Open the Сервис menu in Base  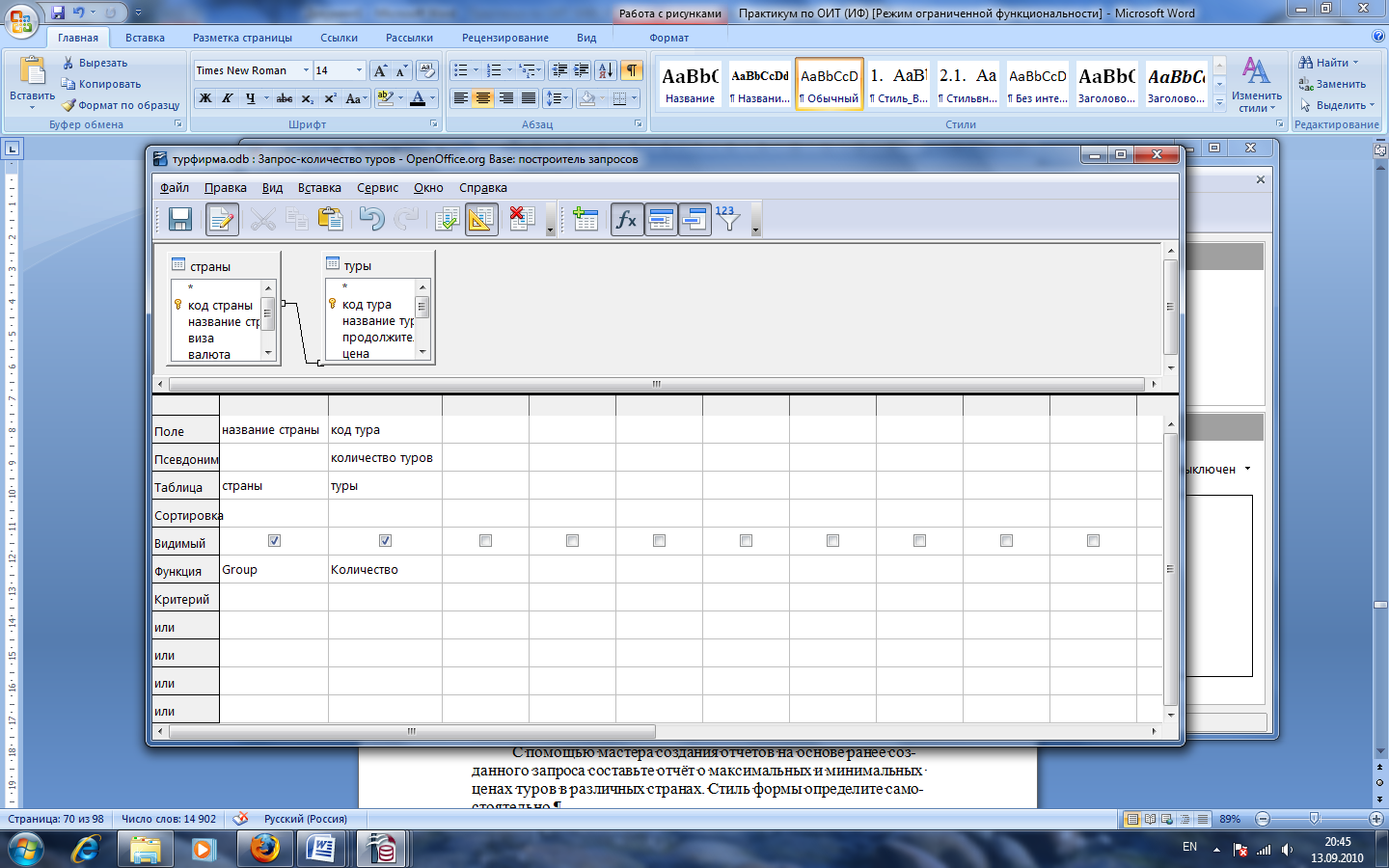[377, 188]
